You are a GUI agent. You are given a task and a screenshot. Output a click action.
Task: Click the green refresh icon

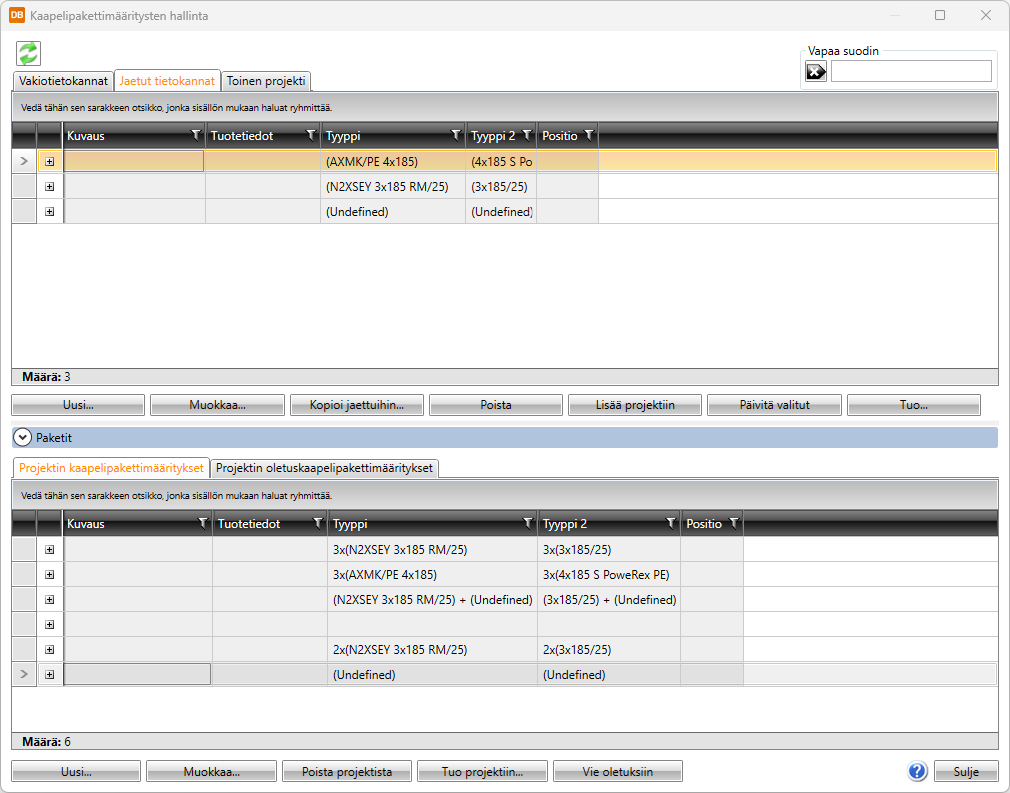[x=28, y=54]
